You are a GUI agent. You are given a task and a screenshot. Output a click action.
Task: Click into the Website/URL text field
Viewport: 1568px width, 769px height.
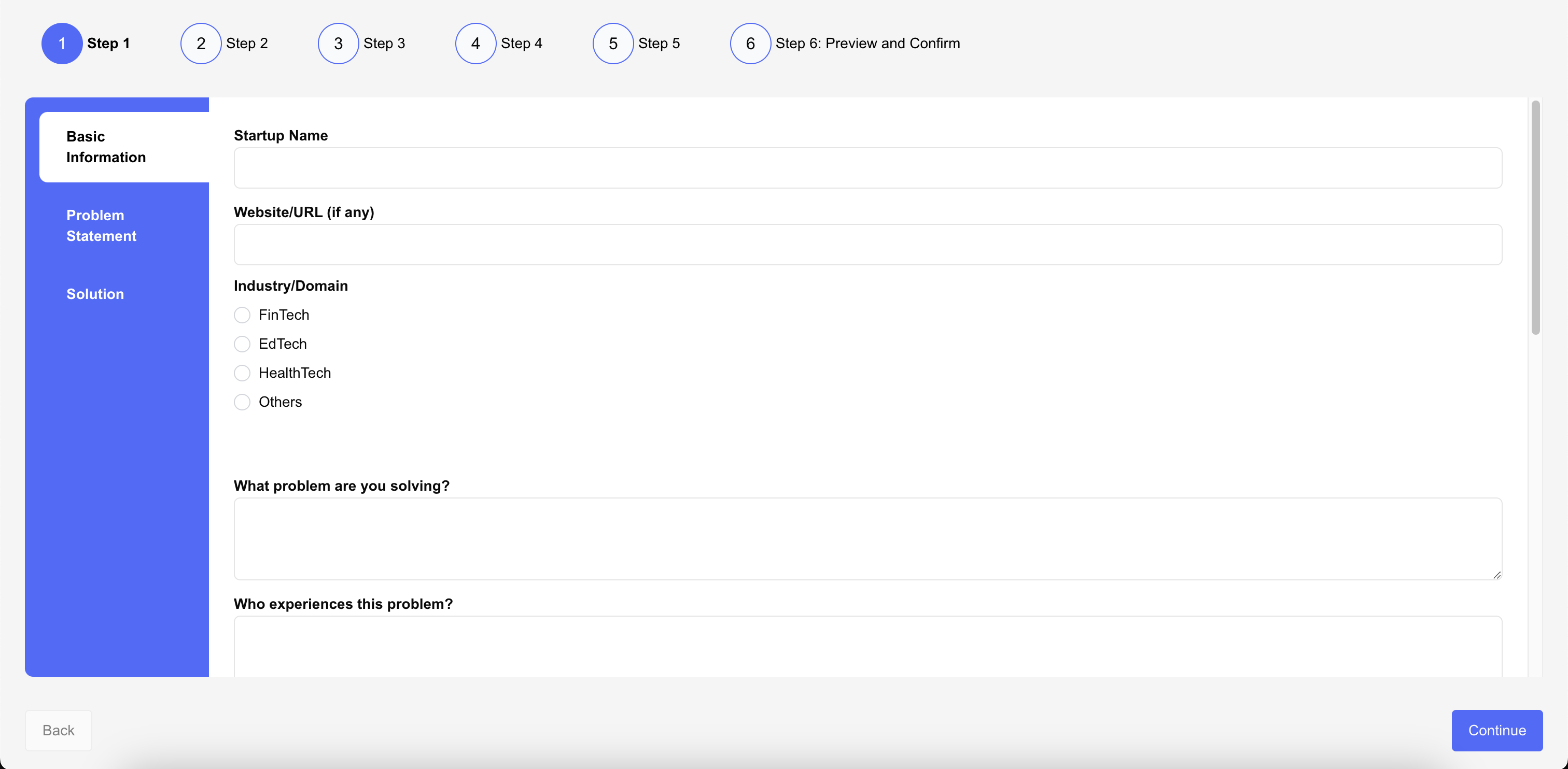tap(867, 245)
